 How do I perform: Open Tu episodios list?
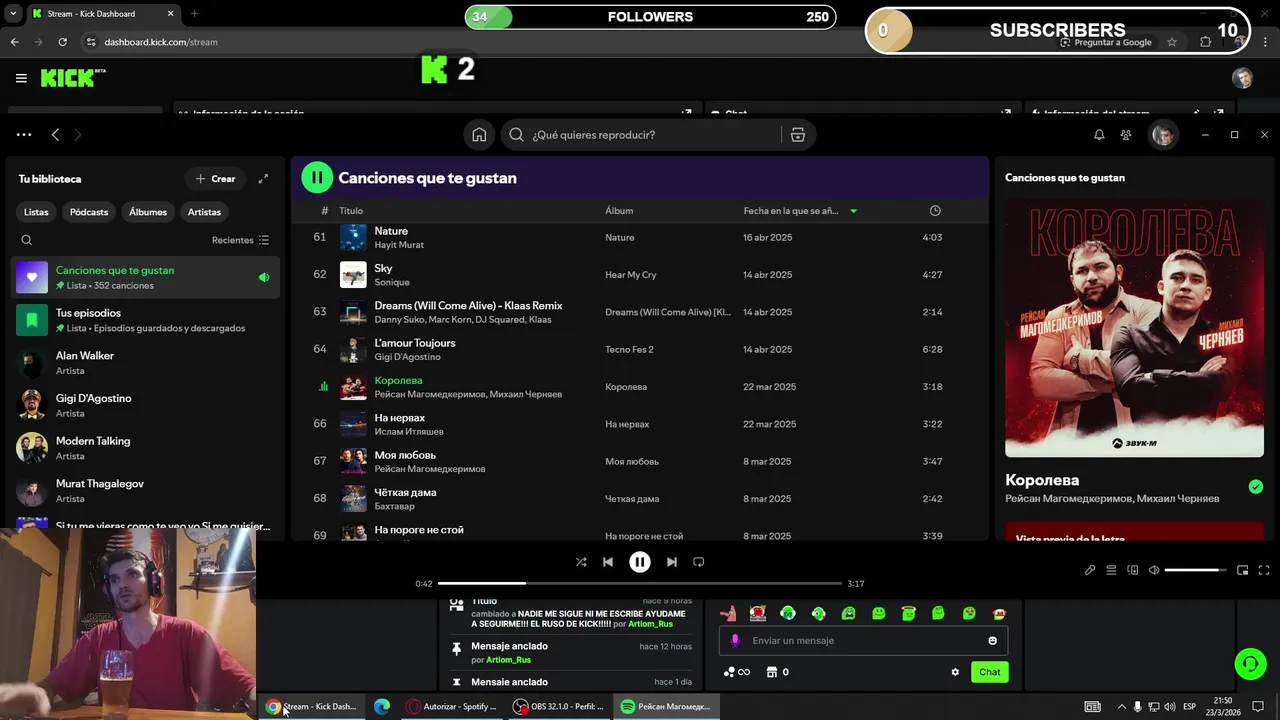point(146,320)
